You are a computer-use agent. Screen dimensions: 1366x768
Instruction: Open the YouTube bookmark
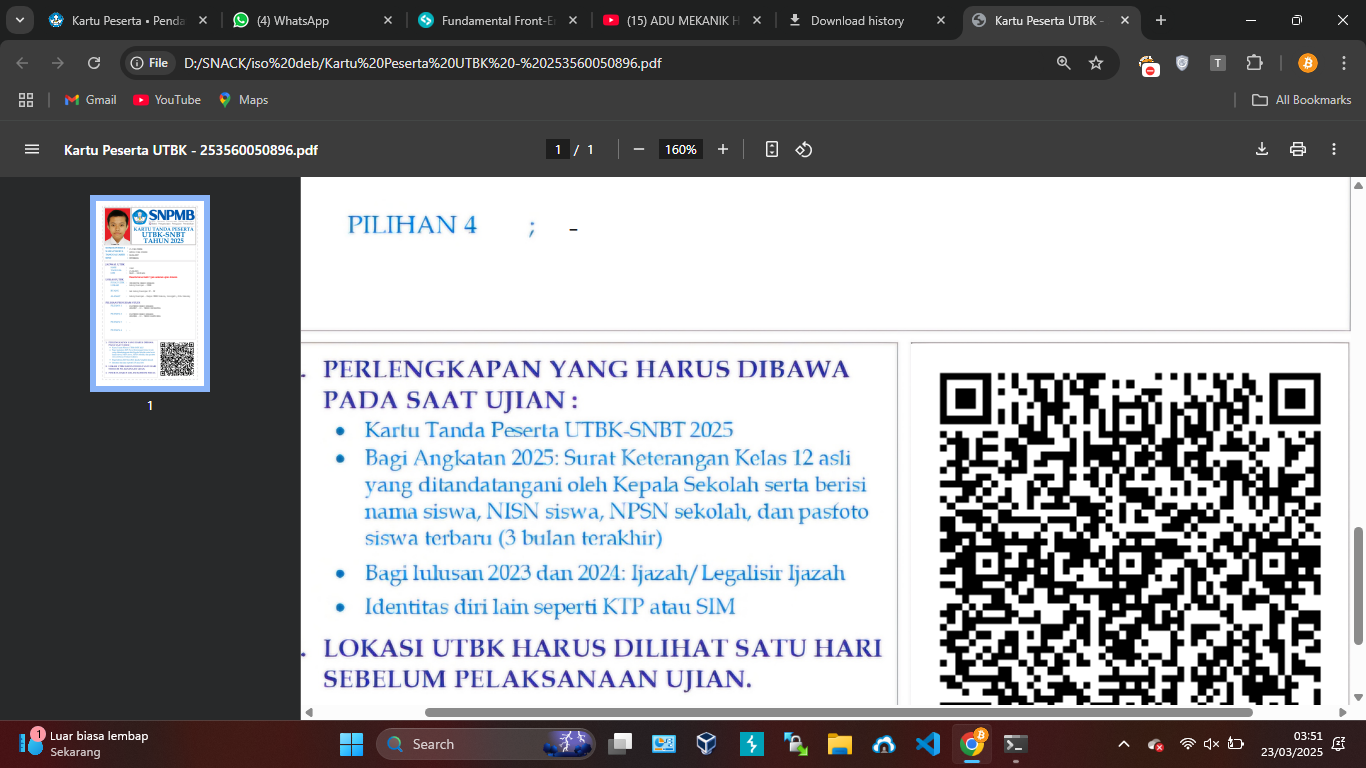pyautogui.click(x=167, y=100)
